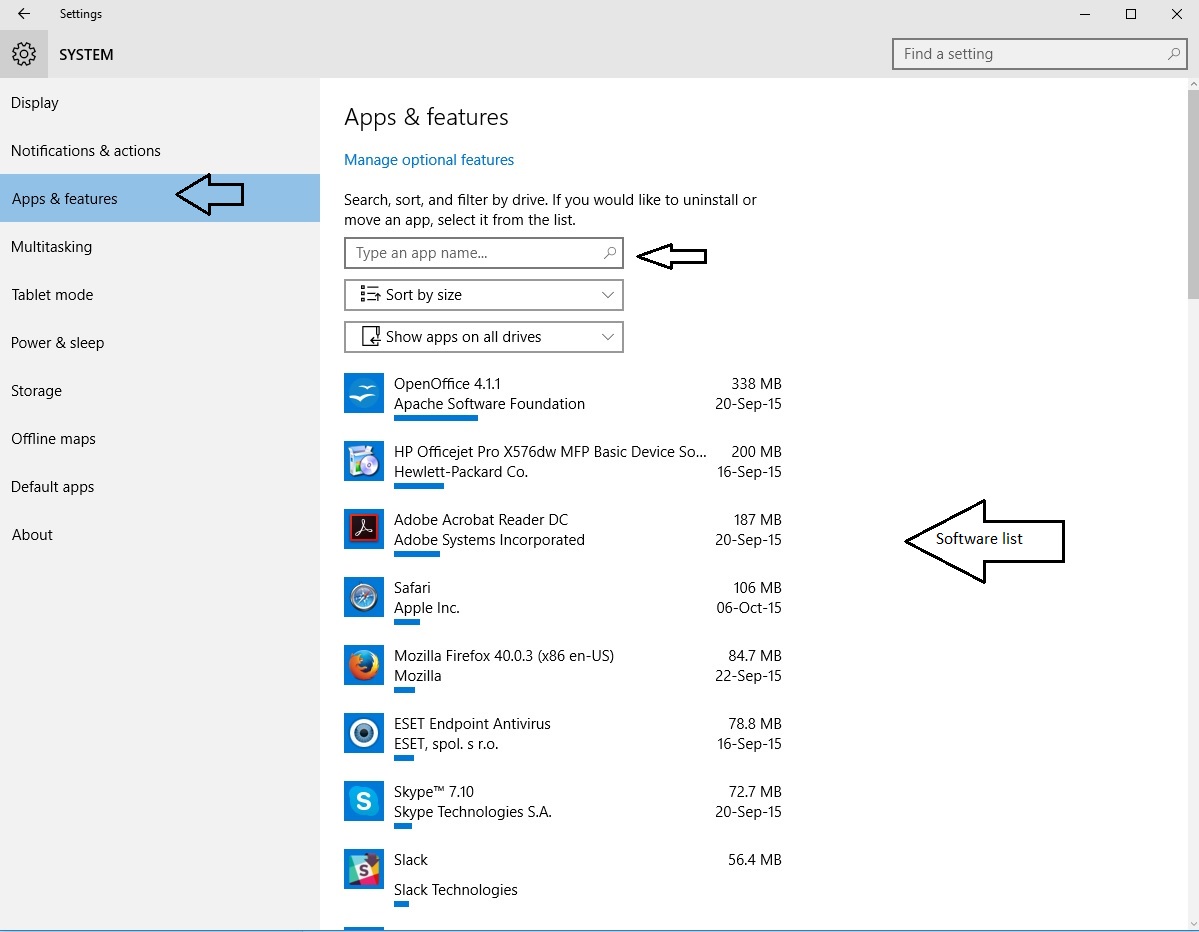Screen dimensions: 1199x932
Task: Click the 187 MB size value
Action: tap(758, 520)
